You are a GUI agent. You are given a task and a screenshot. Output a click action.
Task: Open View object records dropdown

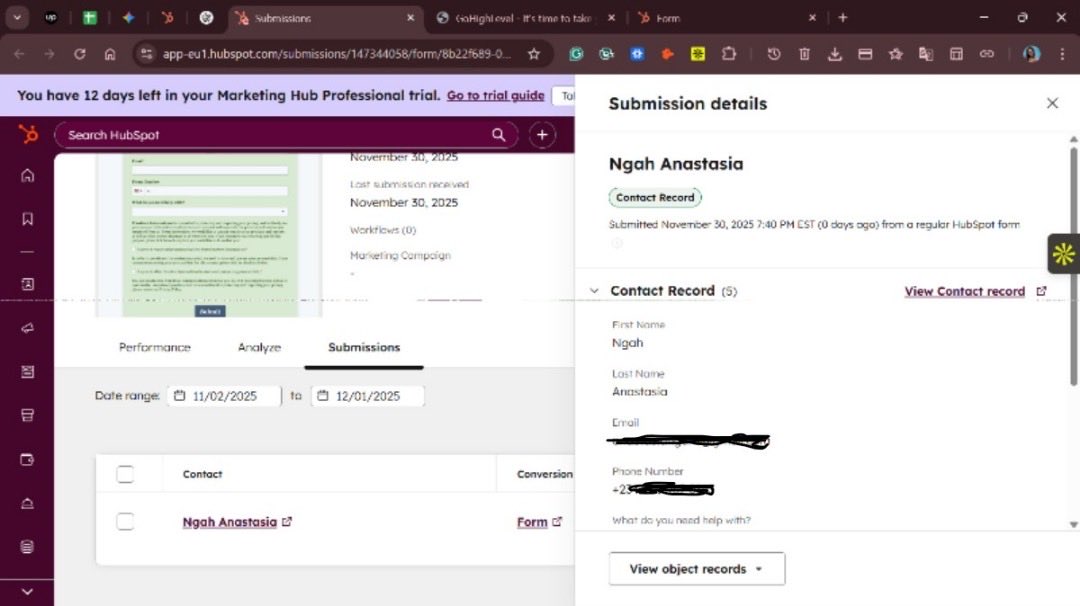coord(696,569)
